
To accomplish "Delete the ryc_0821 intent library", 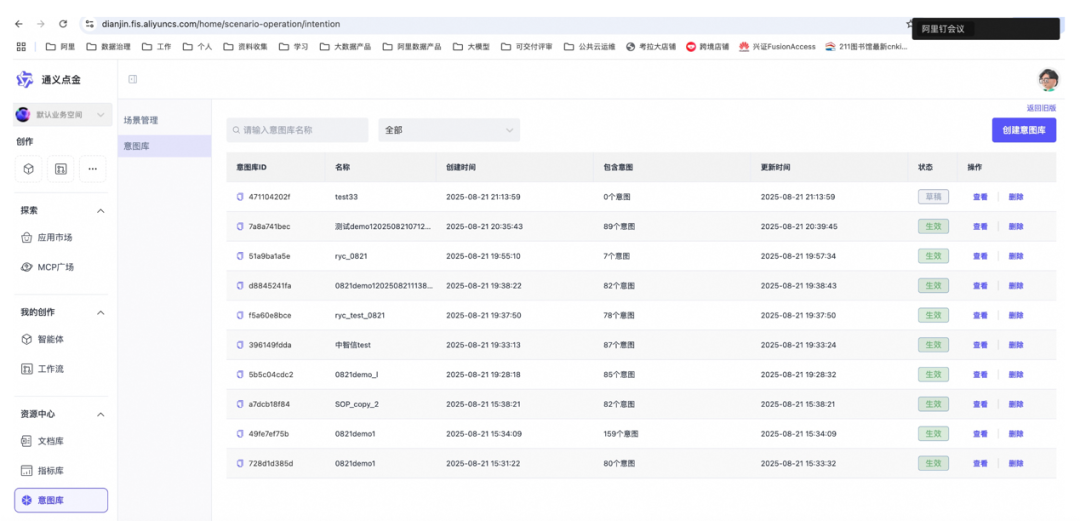I will 1016,256.
